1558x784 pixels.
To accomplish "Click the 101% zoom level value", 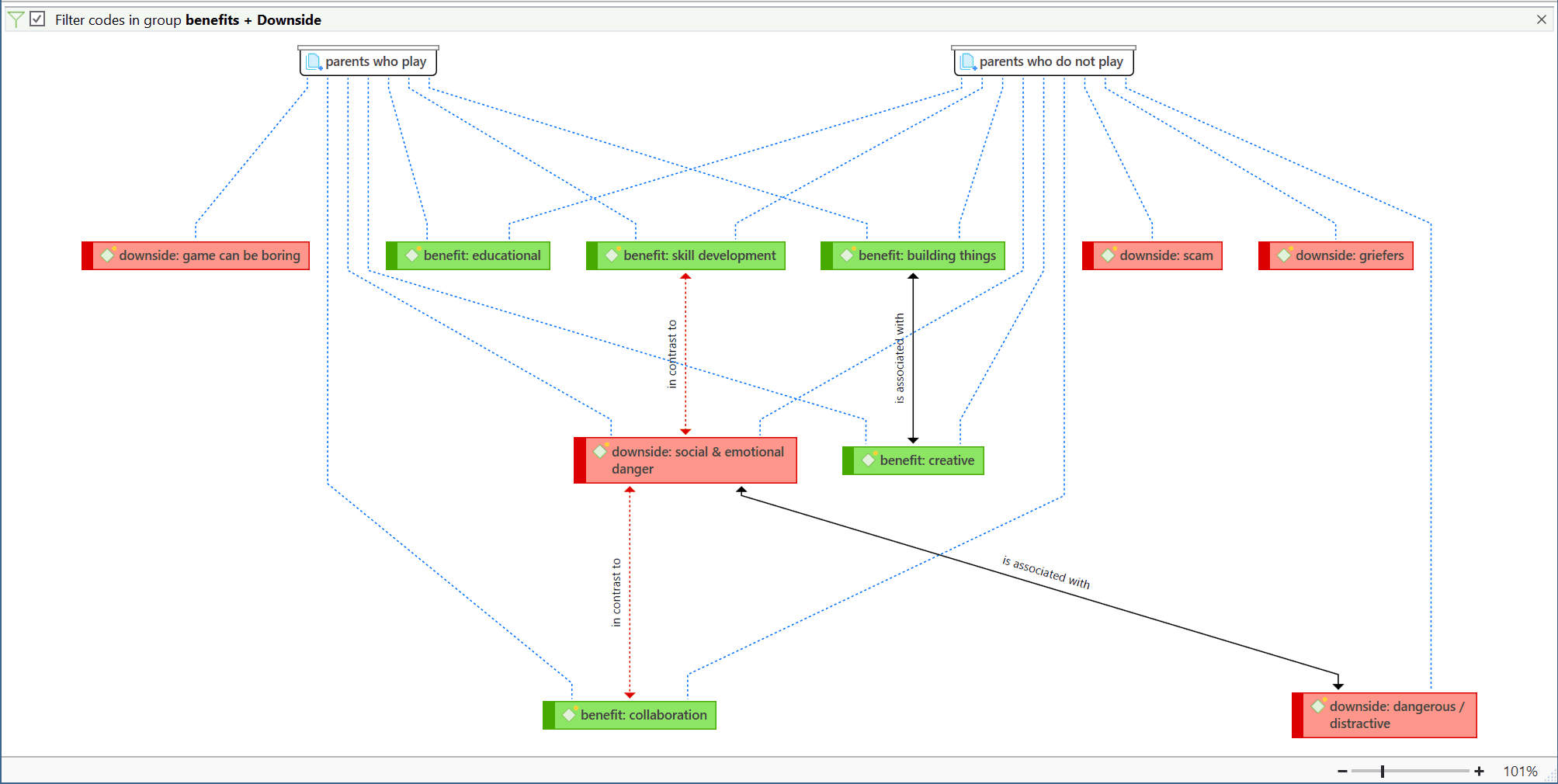I will [x=1520, y=771].
